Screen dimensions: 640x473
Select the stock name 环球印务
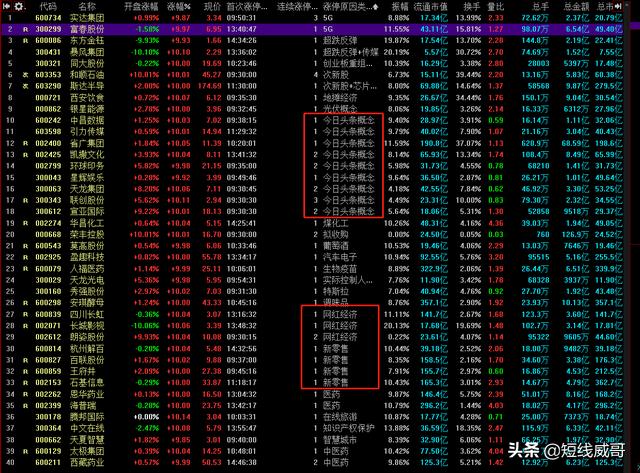click(87, 166)
